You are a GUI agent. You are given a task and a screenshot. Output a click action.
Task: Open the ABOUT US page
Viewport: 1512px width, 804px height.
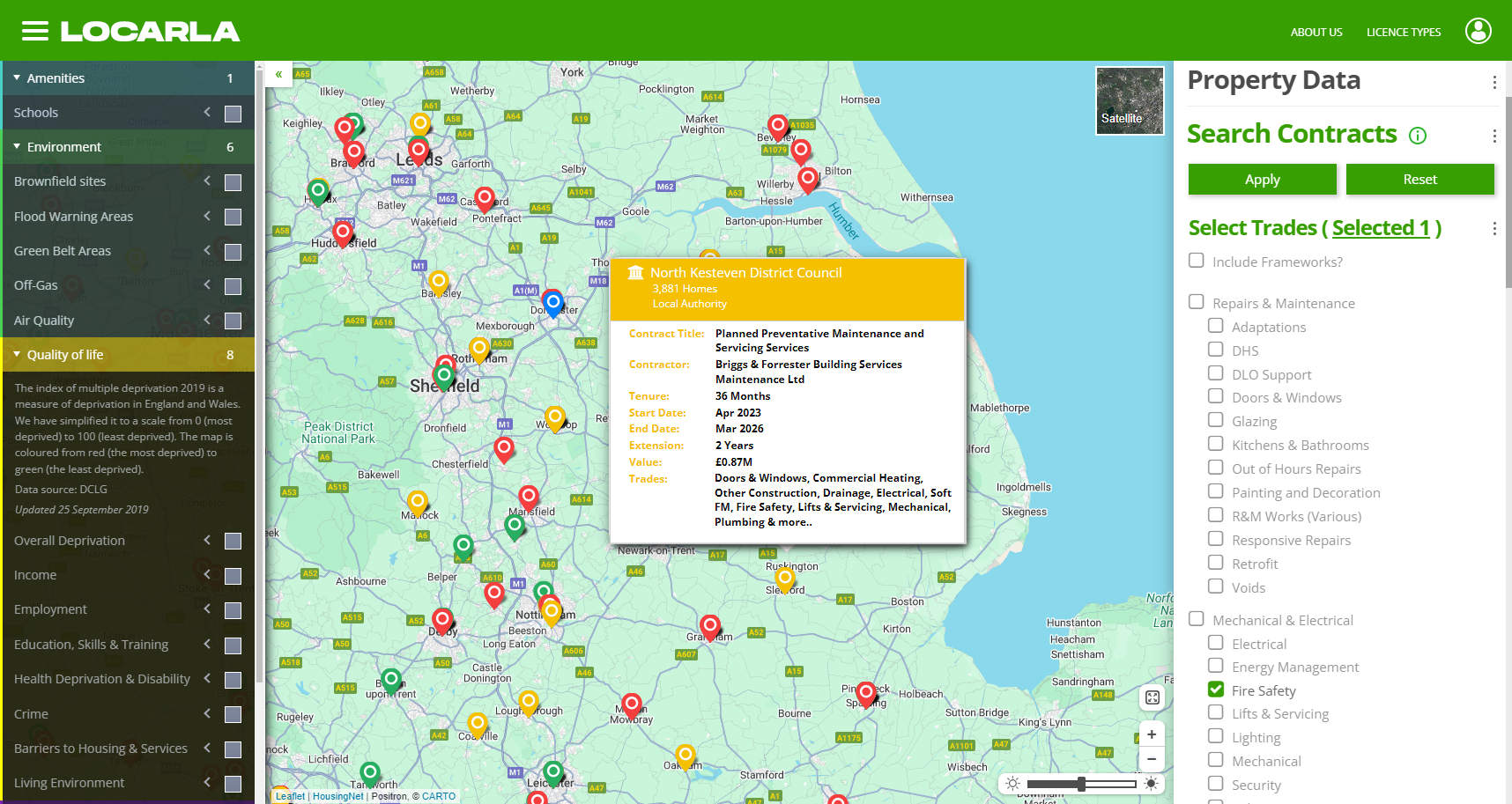click(1316, 33)
